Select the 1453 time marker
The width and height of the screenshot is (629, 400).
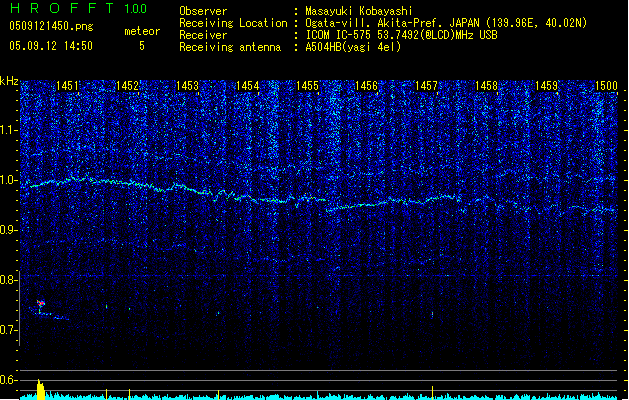click(x=188, y=87)
